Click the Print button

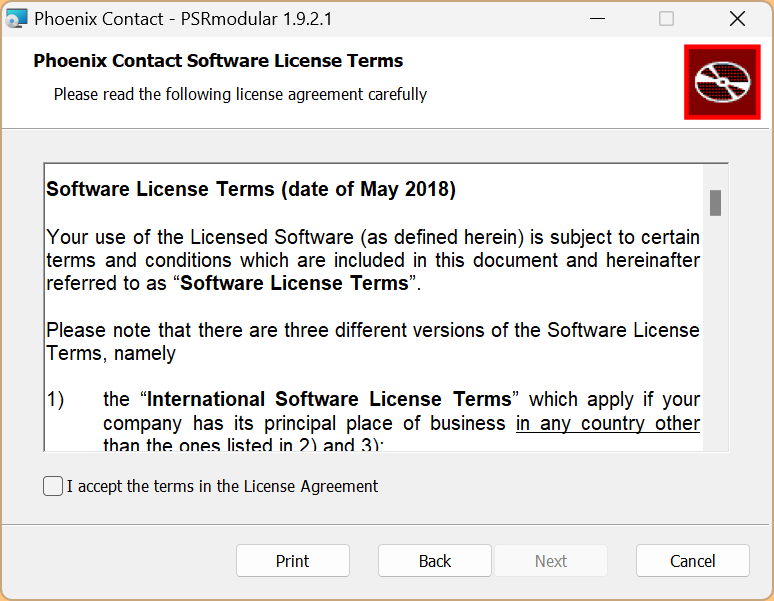point(293,561)
